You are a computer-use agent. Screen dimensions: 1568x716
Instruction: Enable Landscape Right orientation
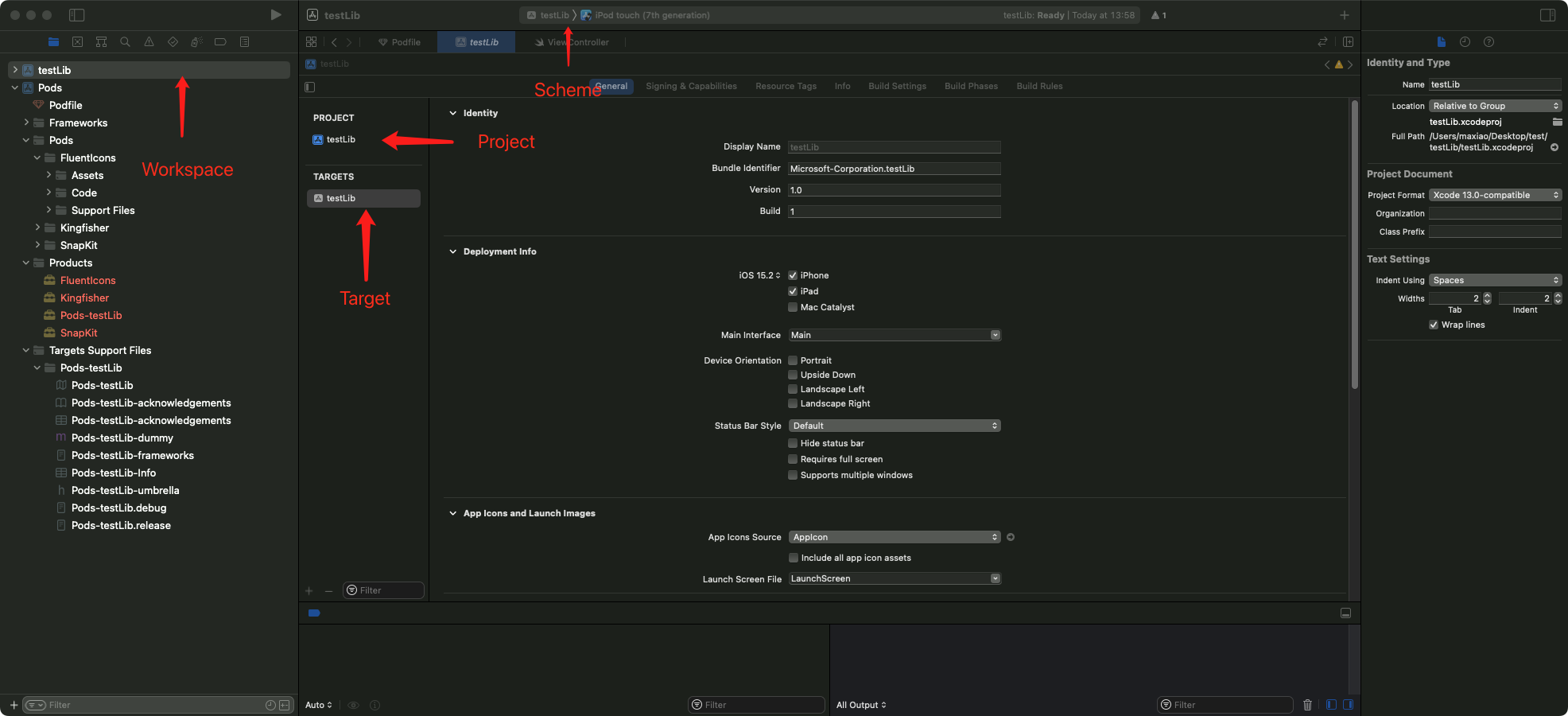pyautogui.click(x=793, y=403)
